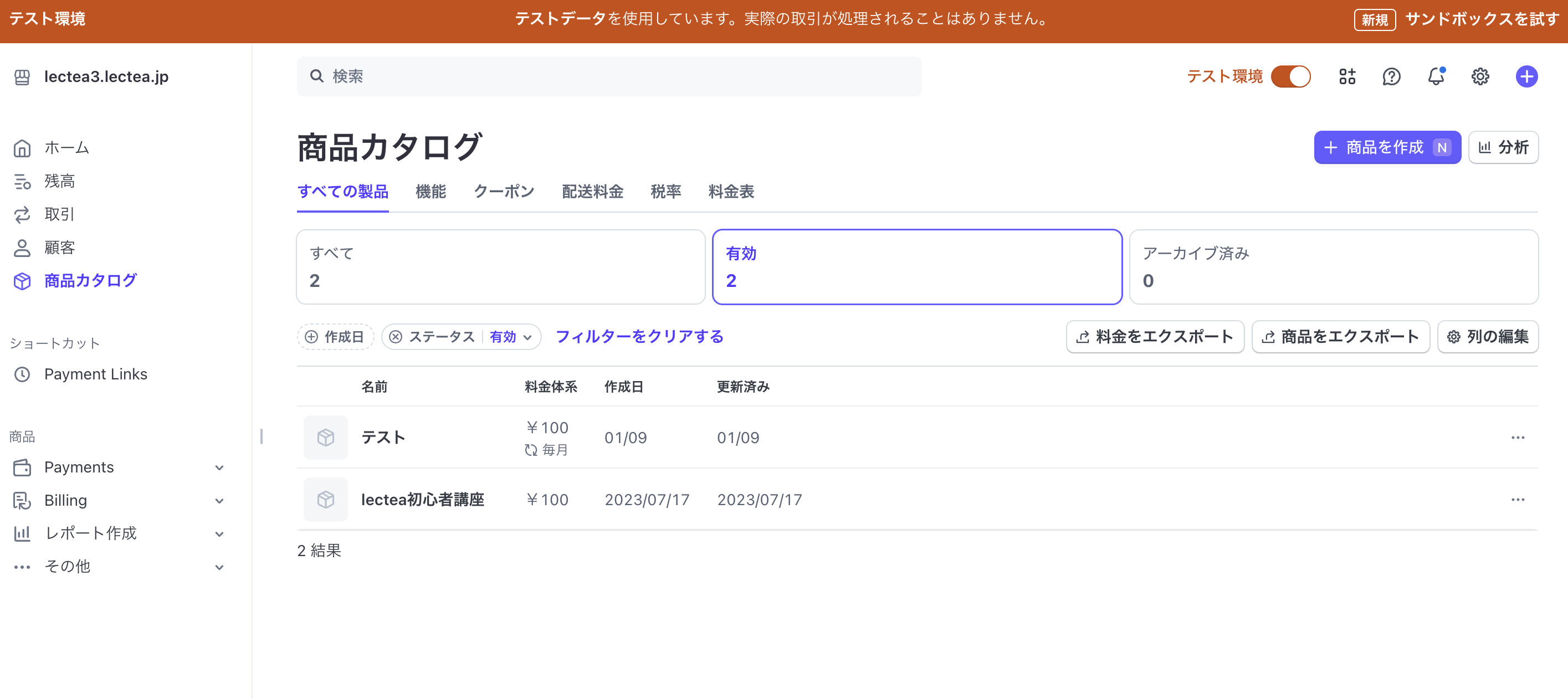
Task: Open the app grid icon near test toggle
Action: pyautogui.click(x=1347, y=76)
